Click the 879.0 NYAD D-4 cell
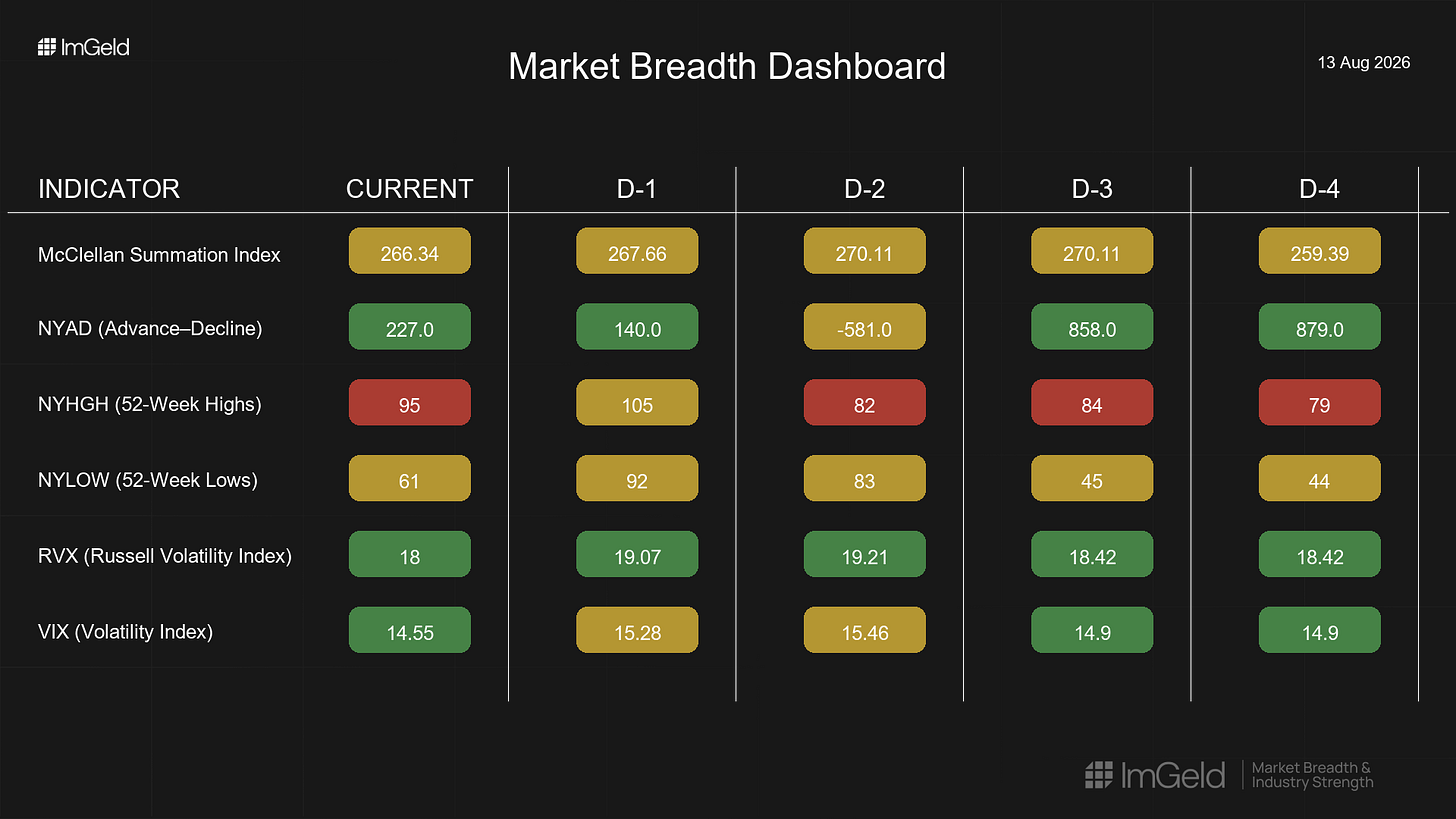The height and width of the screenshot is (819, 1456). pyautogui.click(x=1319, y=329)
